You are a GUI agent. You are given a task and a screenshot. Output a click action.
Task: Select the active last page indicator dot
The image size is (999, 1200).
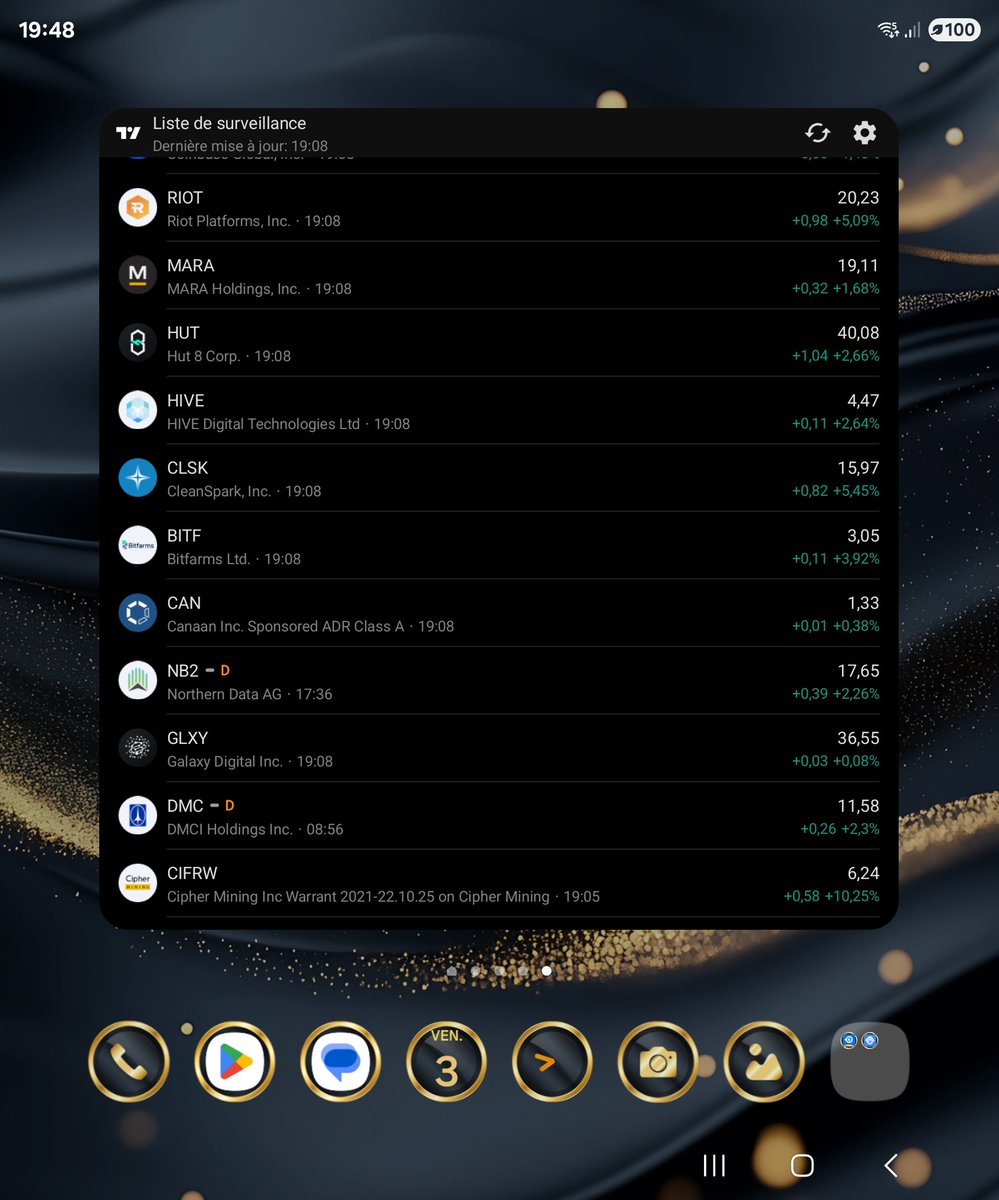coord(546,971)
